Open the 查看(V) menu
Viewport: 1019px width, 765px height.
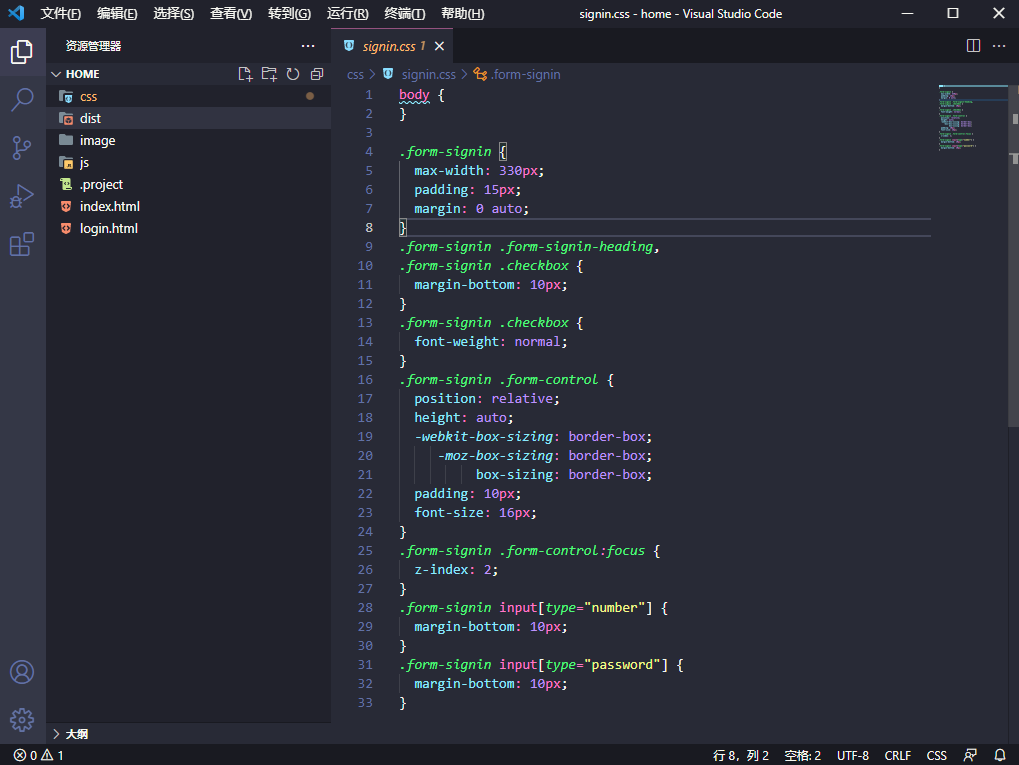(231, 14)
